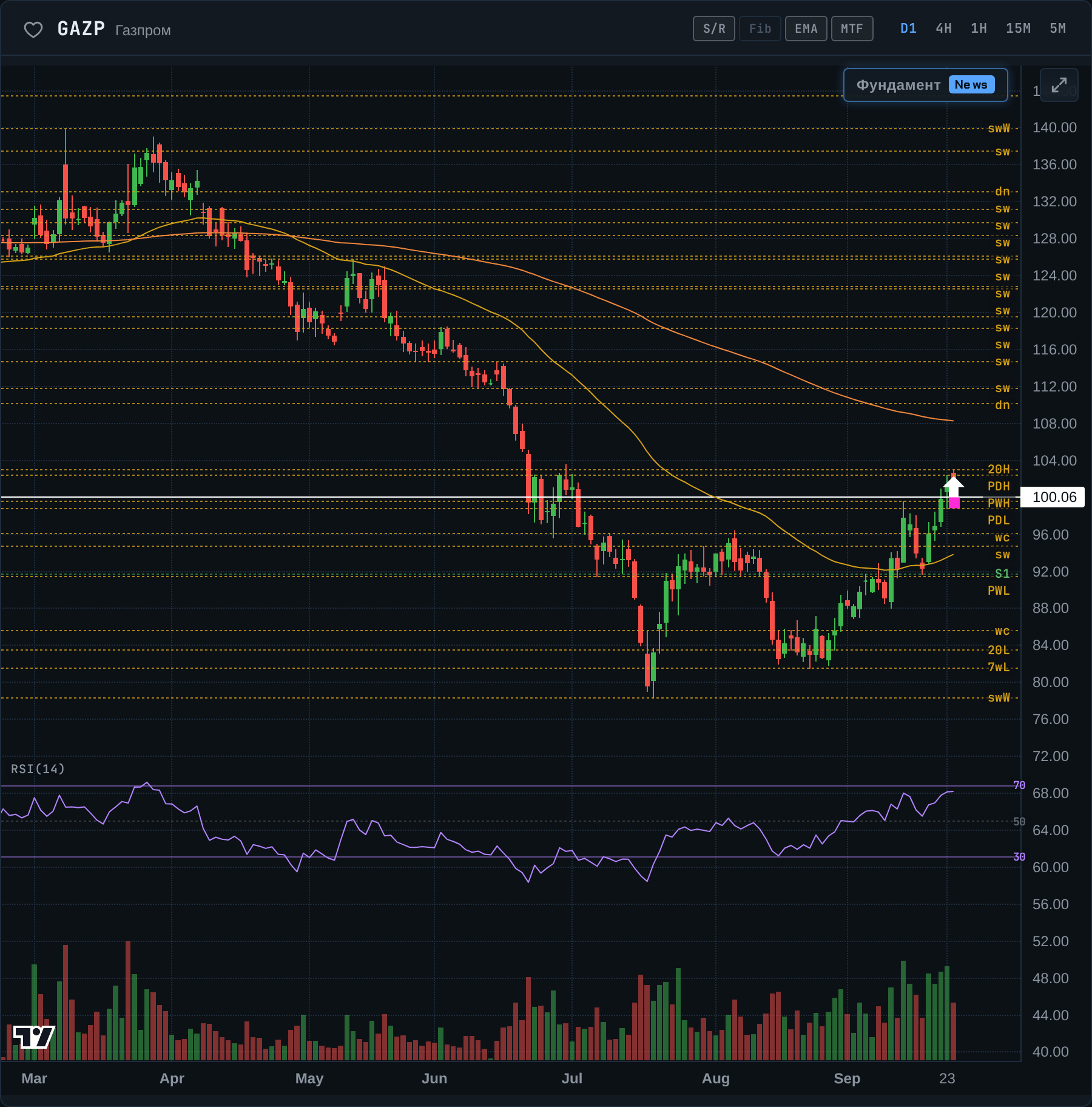Viewport: 1092px width, 1107px height.
Task: Click the May label on time axis
Action: [x=309, y=1078]
